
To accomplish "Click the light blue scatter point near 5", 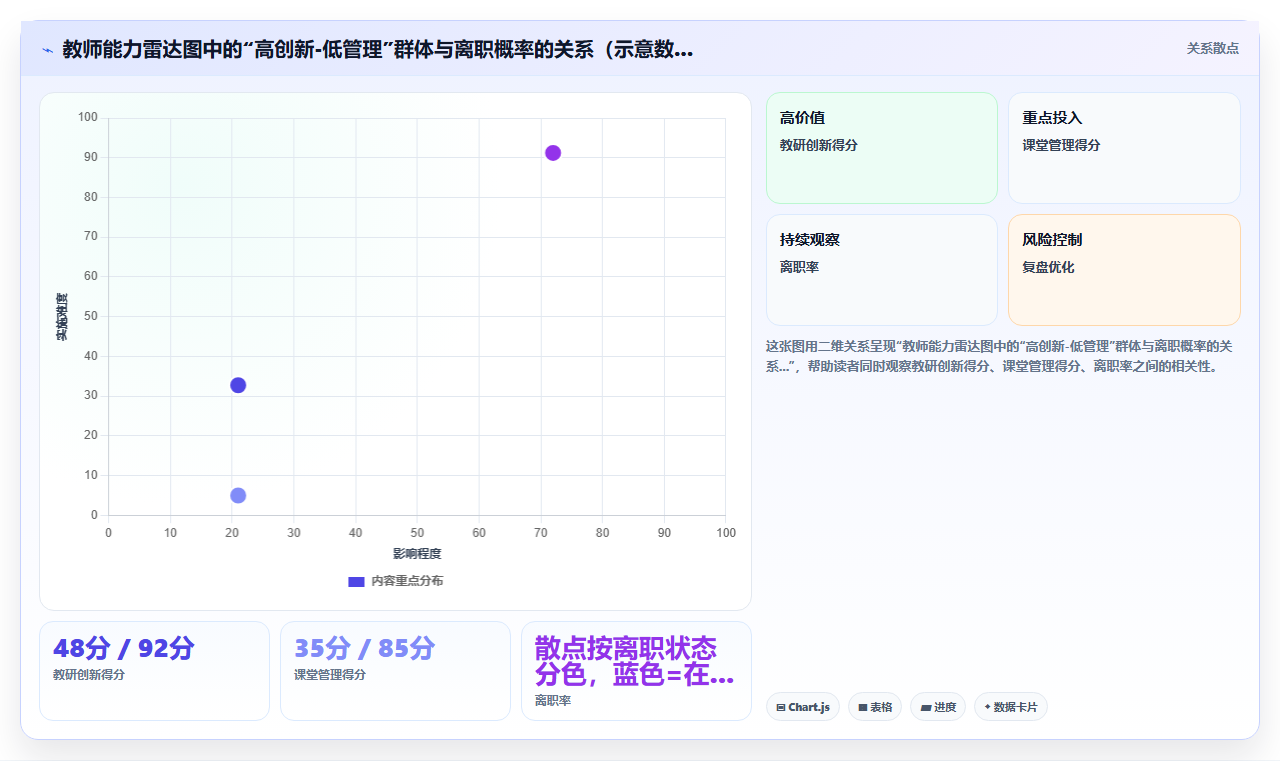I will tap(238, 495).
